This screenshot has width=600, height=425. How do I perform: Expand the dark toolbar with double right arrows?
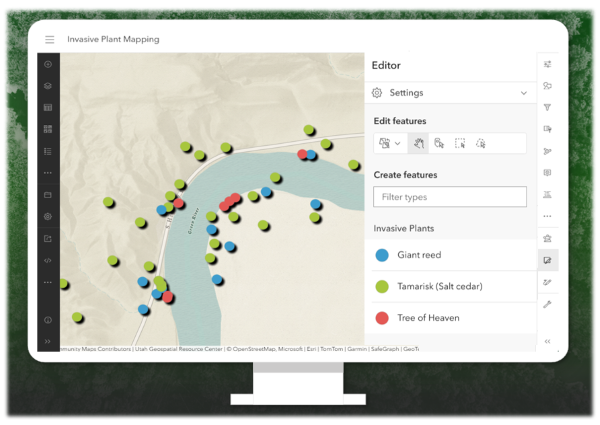pos(48,341)
